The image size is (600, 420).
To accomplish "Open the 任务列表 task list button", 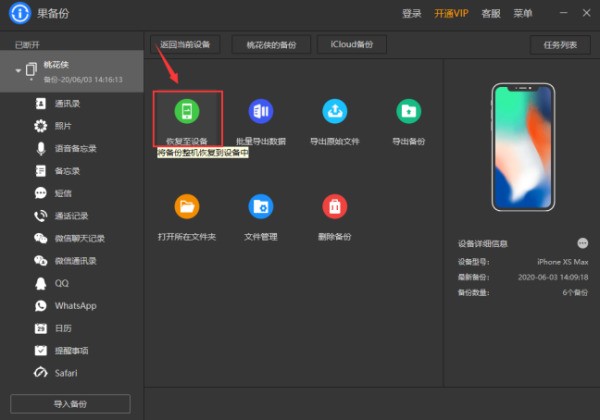I will pyautogui.click(x=561, y=45).
